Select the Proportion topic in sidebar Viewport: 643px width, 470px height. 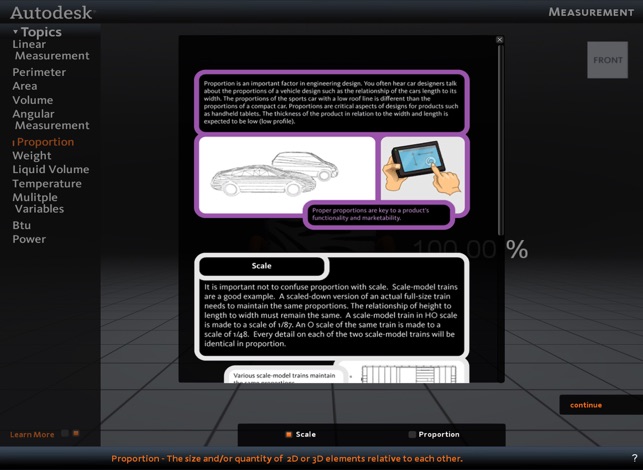45,142
